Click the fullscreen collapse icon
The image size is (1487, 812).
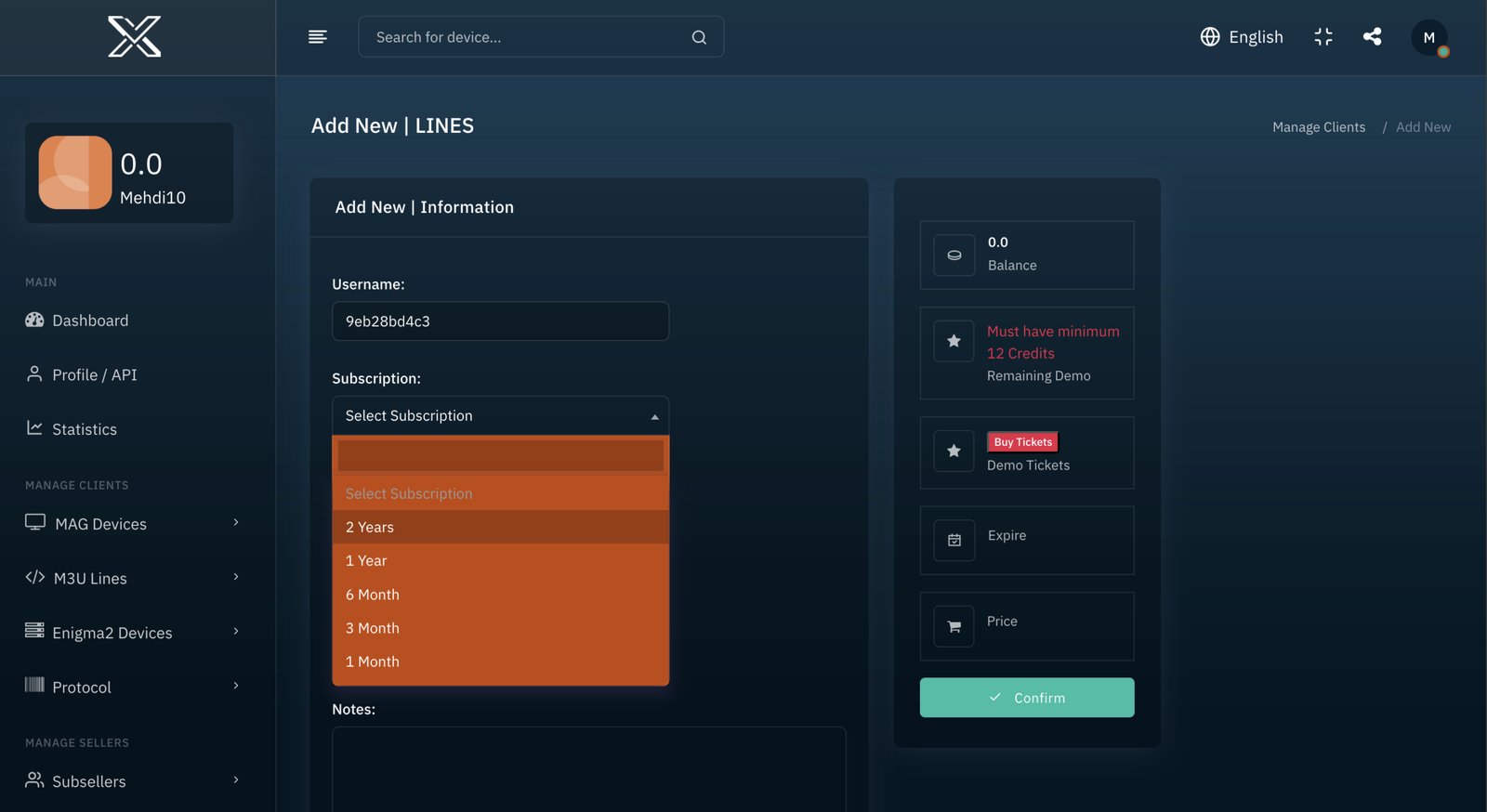tap(1323, 37)
